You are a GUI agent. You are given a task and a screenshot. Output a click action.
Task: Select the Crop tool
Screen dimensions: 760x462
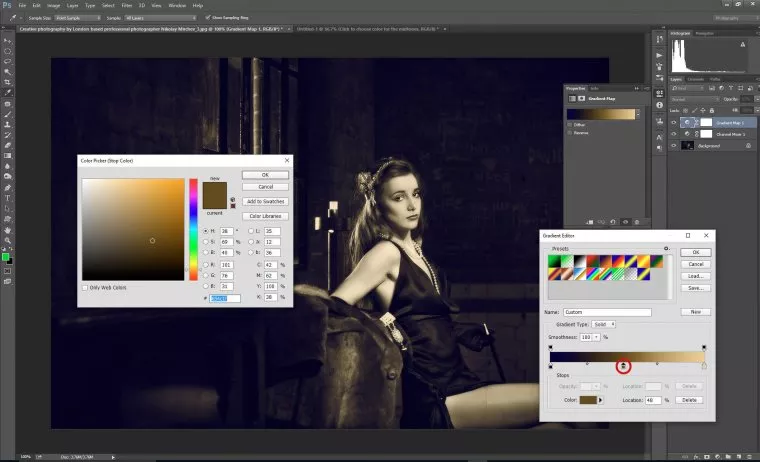coord(7,82)
